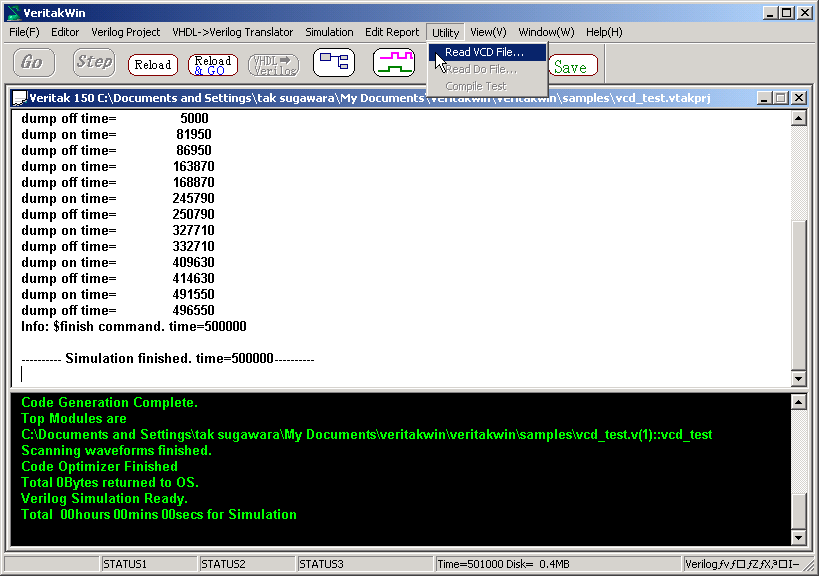
Task: Click the simulation log scrollbar thumb
Action: pos(798,294)
